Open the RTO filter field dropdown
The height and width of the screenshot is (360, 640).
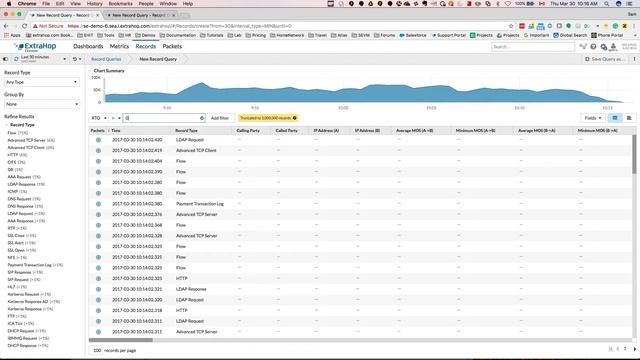(99, 118)
